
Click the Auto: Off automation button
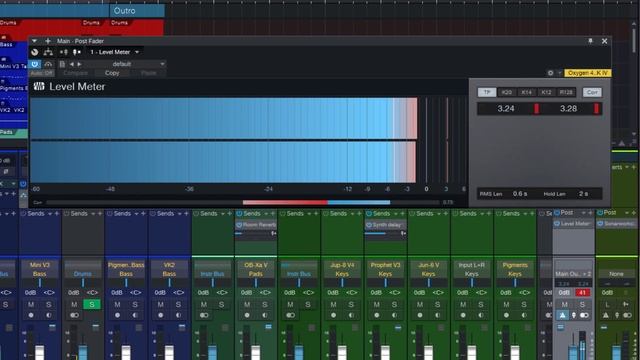pos(42,73)
